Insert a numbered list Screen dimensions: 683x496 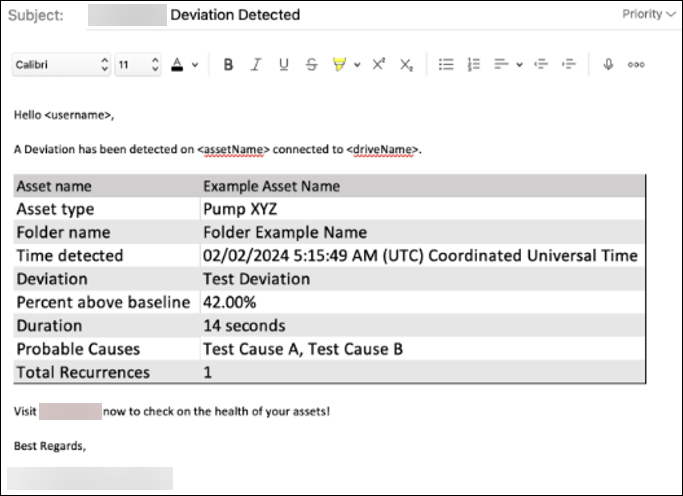(474, 65)
